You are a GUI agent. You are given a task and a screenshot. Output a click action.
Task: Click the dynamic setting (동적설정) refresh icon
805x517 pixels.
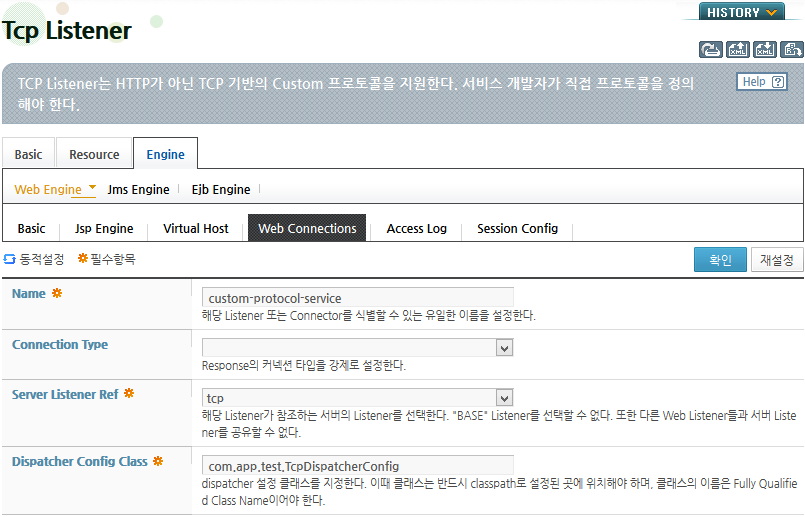click(10, 259)
